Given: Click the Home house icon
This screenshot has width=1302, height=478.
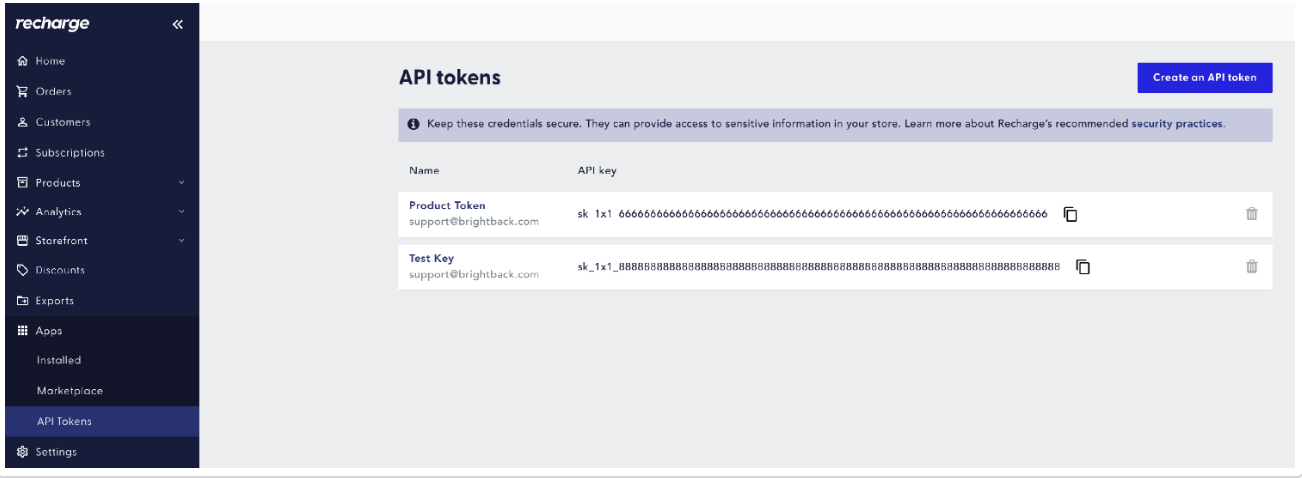Looking at the screenshot, I should tap(22, 61).
